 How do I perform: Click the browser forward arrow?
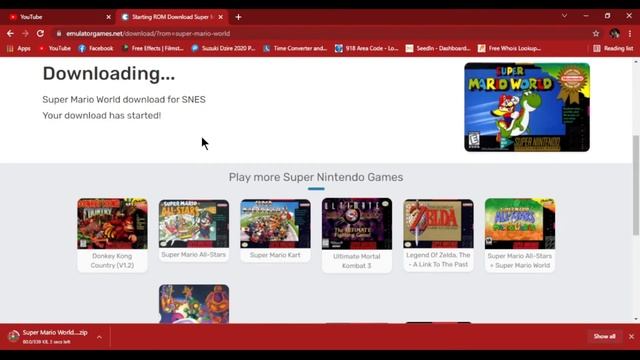click(25, 33)
